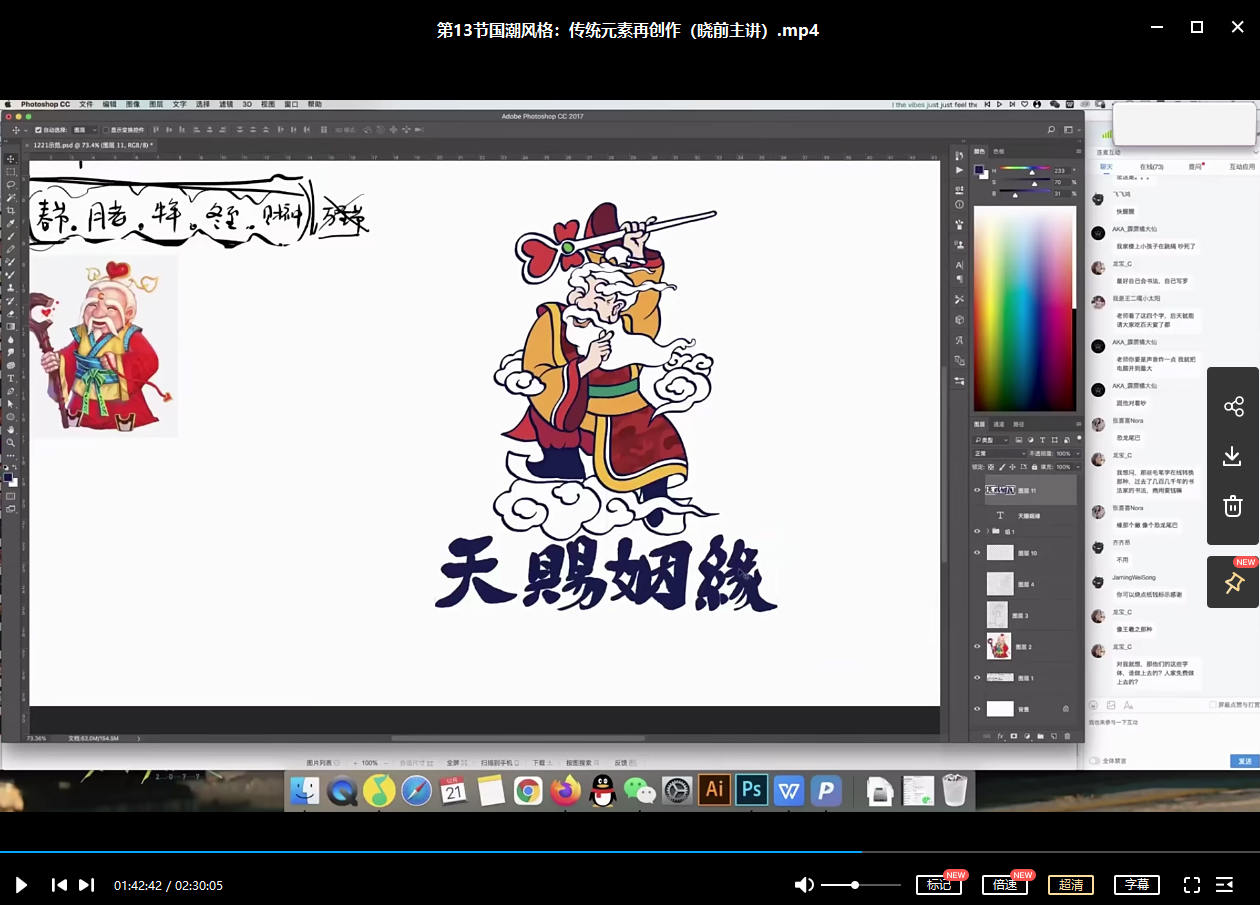Select the Horizontal Type tool
1260x905 pixels.
click(x=11, y=378)
